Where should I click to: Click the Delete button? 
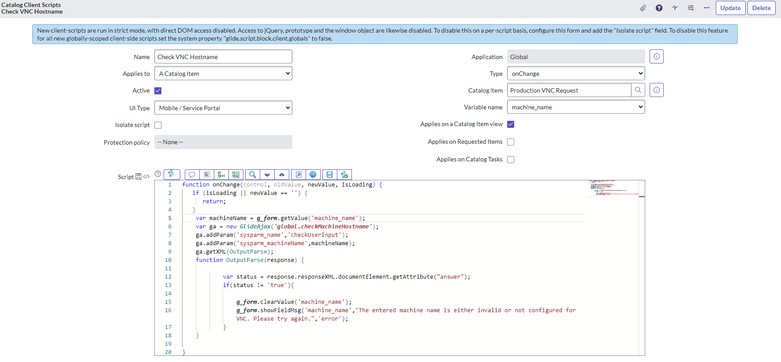(761, 8)
